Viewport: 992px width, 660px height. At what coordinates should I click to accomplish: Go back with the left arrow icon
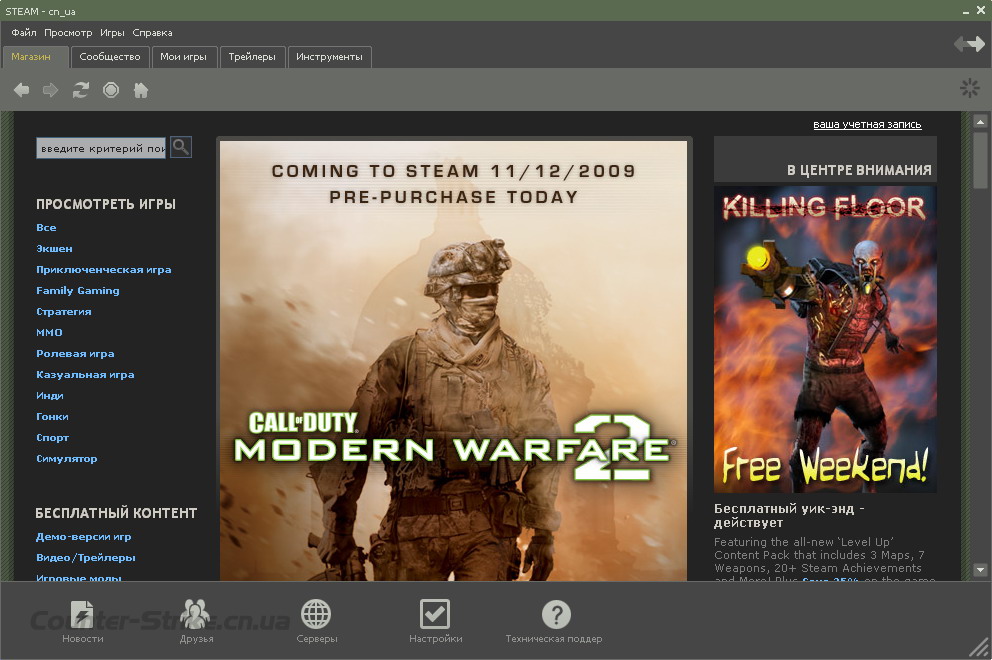[x=22, y=90]
